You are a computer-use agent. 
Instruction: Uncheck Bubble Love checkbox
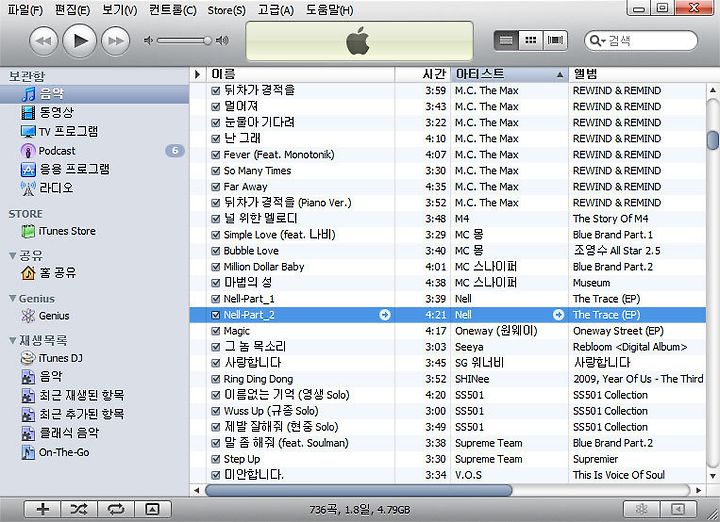click(x=215, y=251)
